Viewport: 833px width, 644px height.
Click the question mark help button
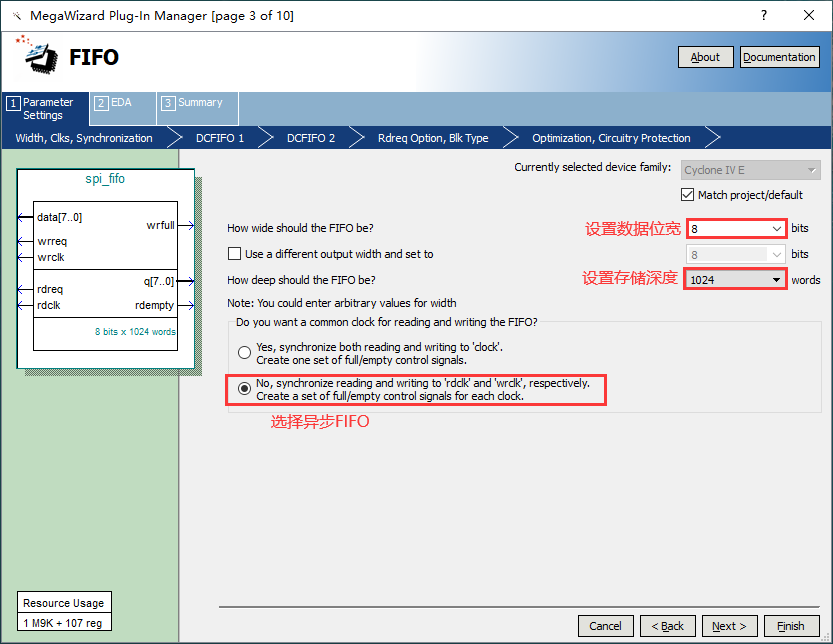click(x=764, y=15)
